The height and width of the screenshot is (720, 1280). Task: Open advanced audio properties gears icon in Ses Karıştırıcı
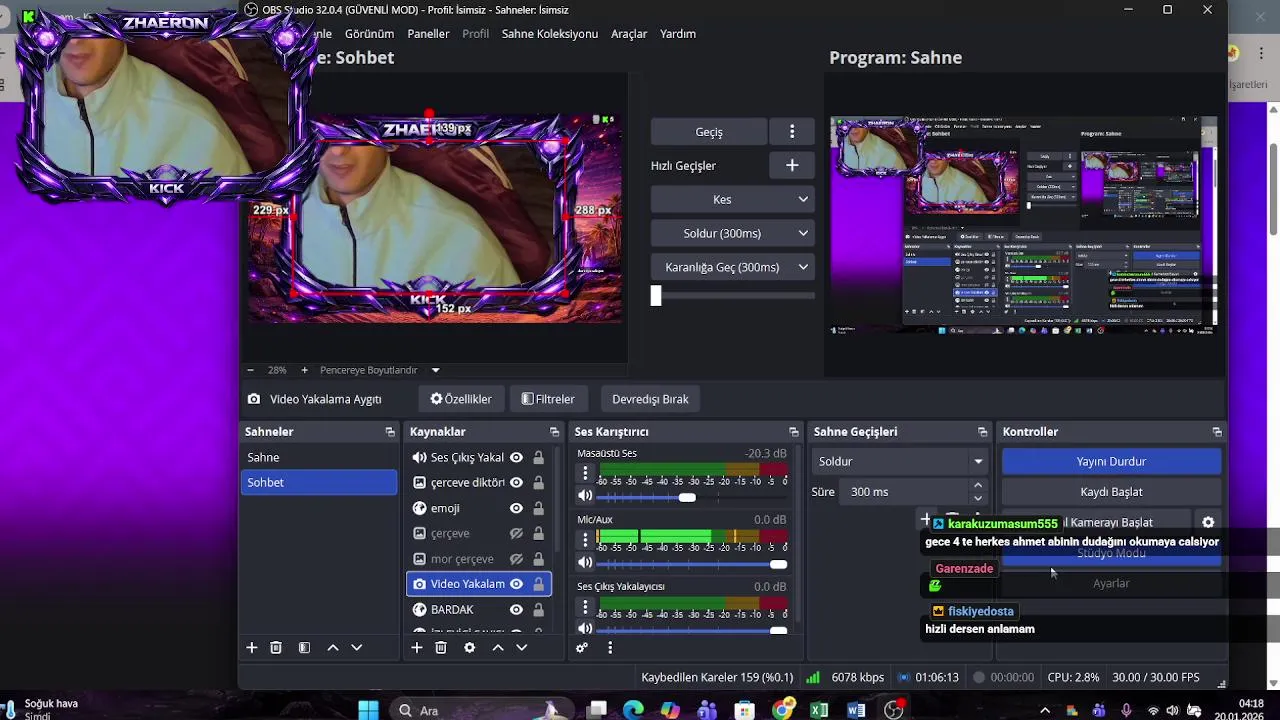coord(582,648)
